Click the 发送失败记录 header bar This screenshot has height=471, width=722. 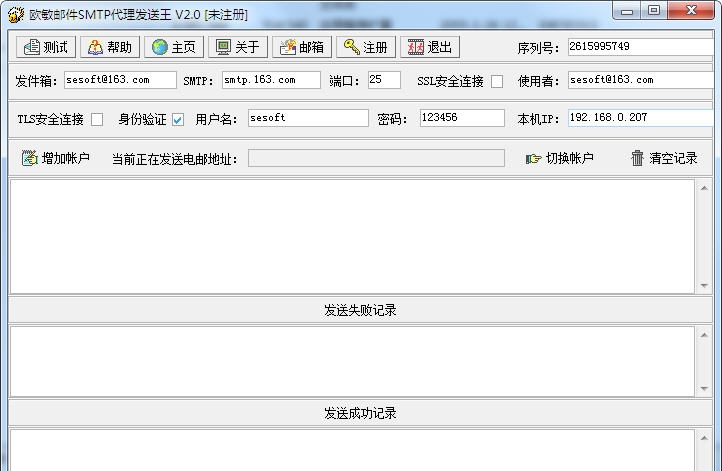pos(360,310)
